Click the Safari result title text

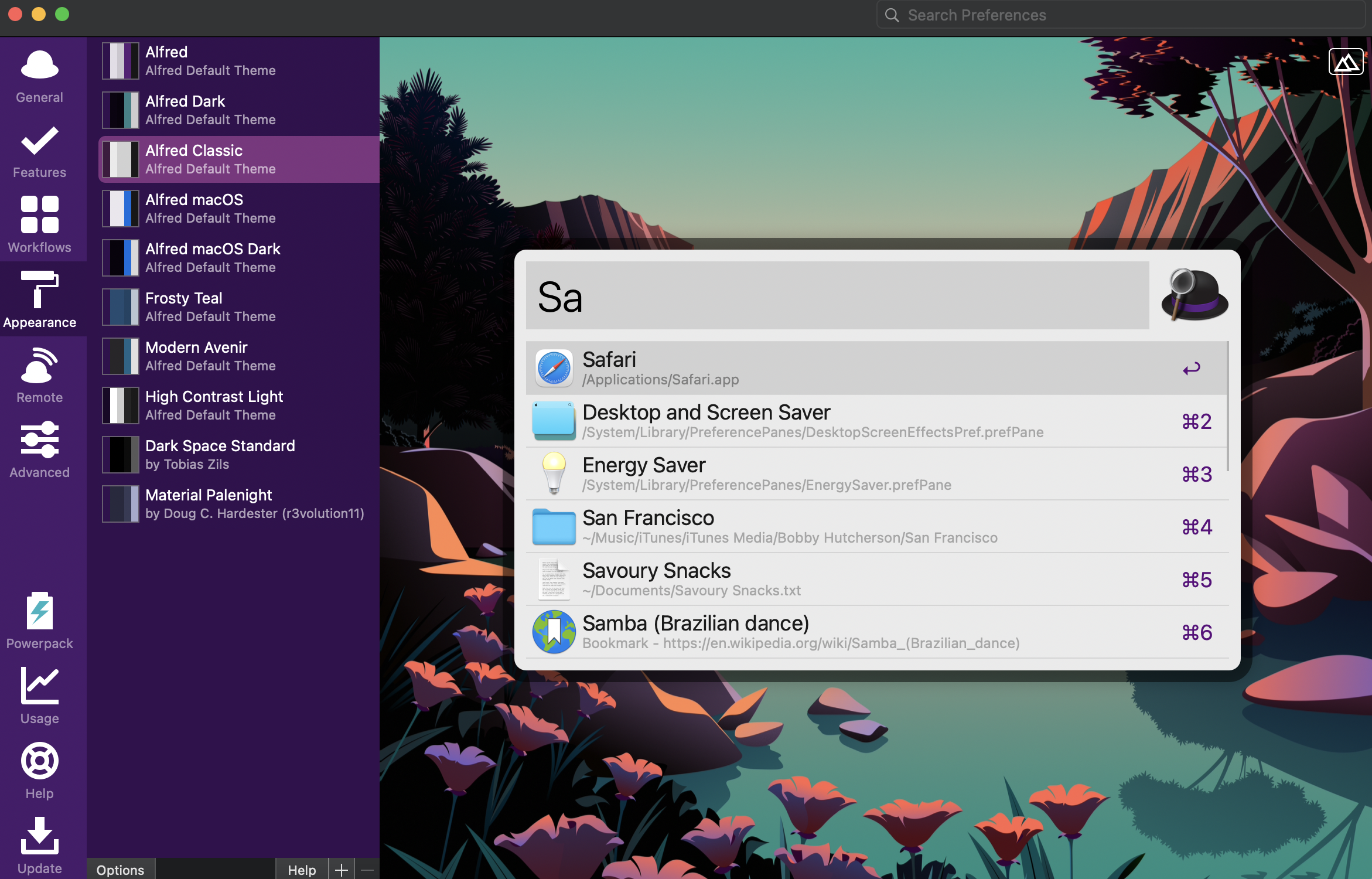coord(609,359)
